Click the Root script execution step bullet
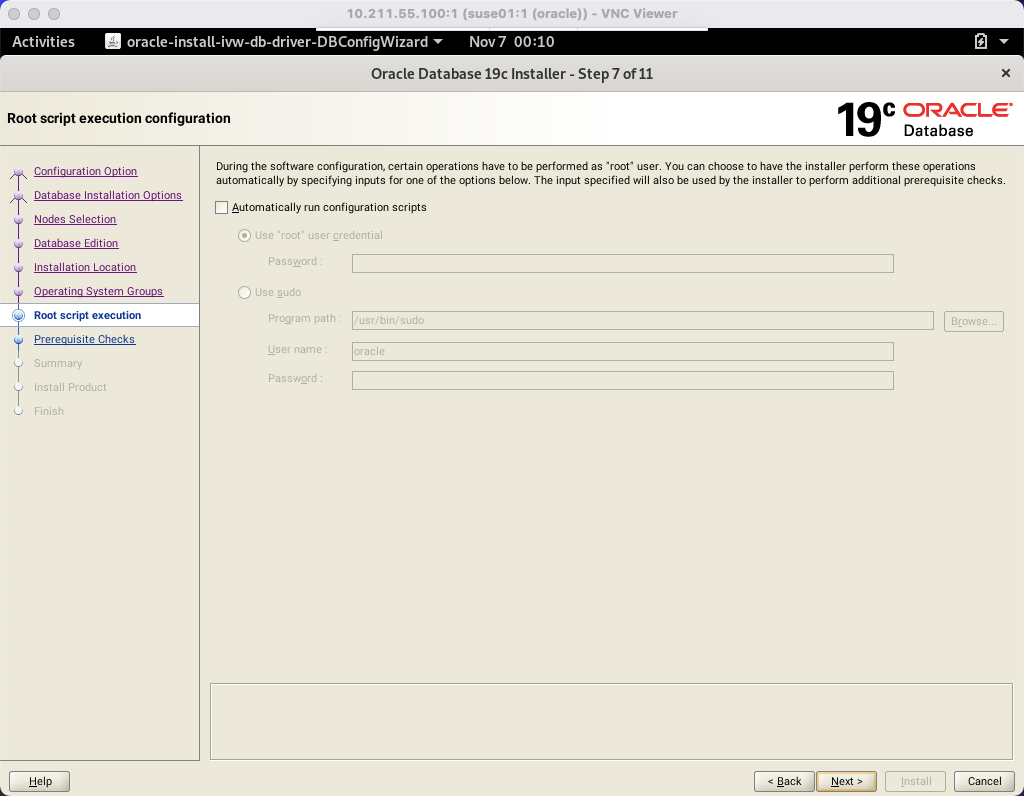Screen dimensions: 1024x796 (19, 315)
